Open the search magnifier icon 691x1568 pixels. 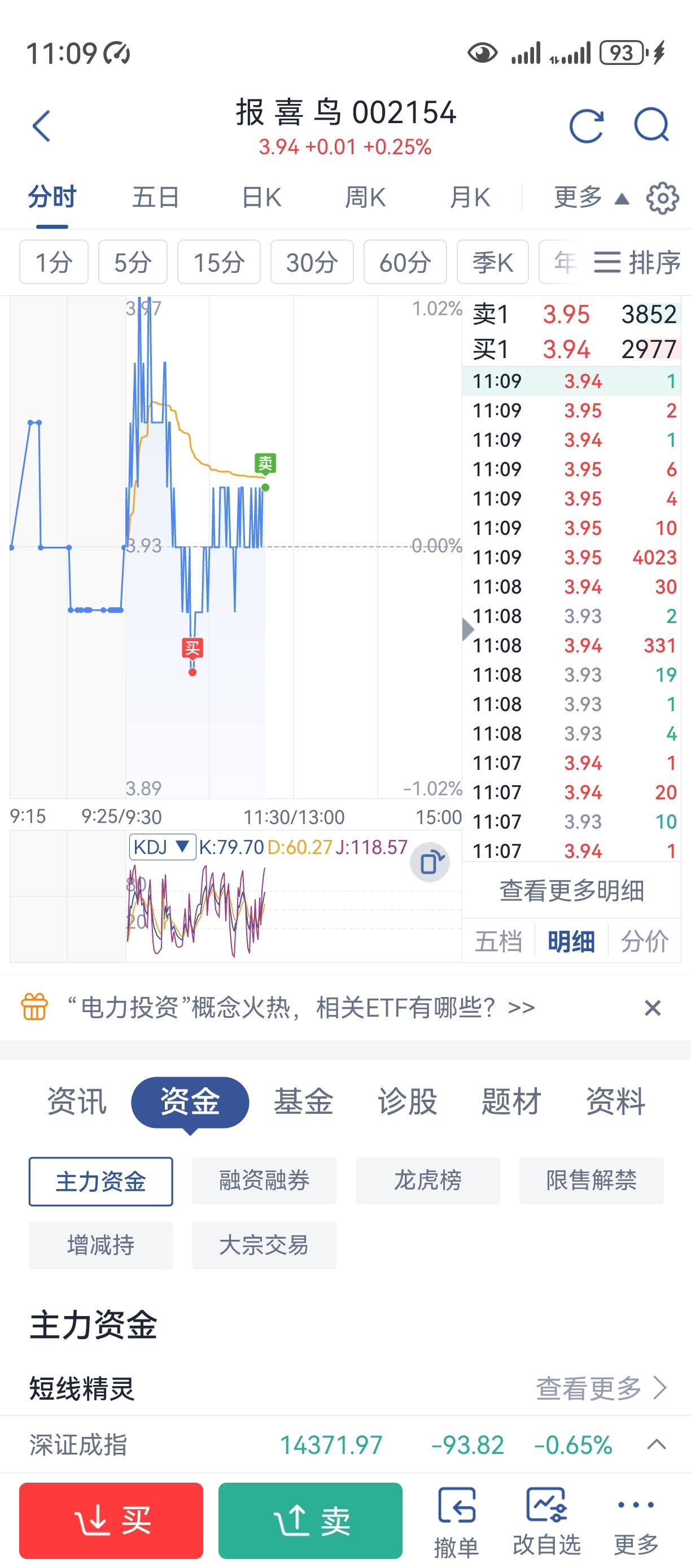[651, 125]
